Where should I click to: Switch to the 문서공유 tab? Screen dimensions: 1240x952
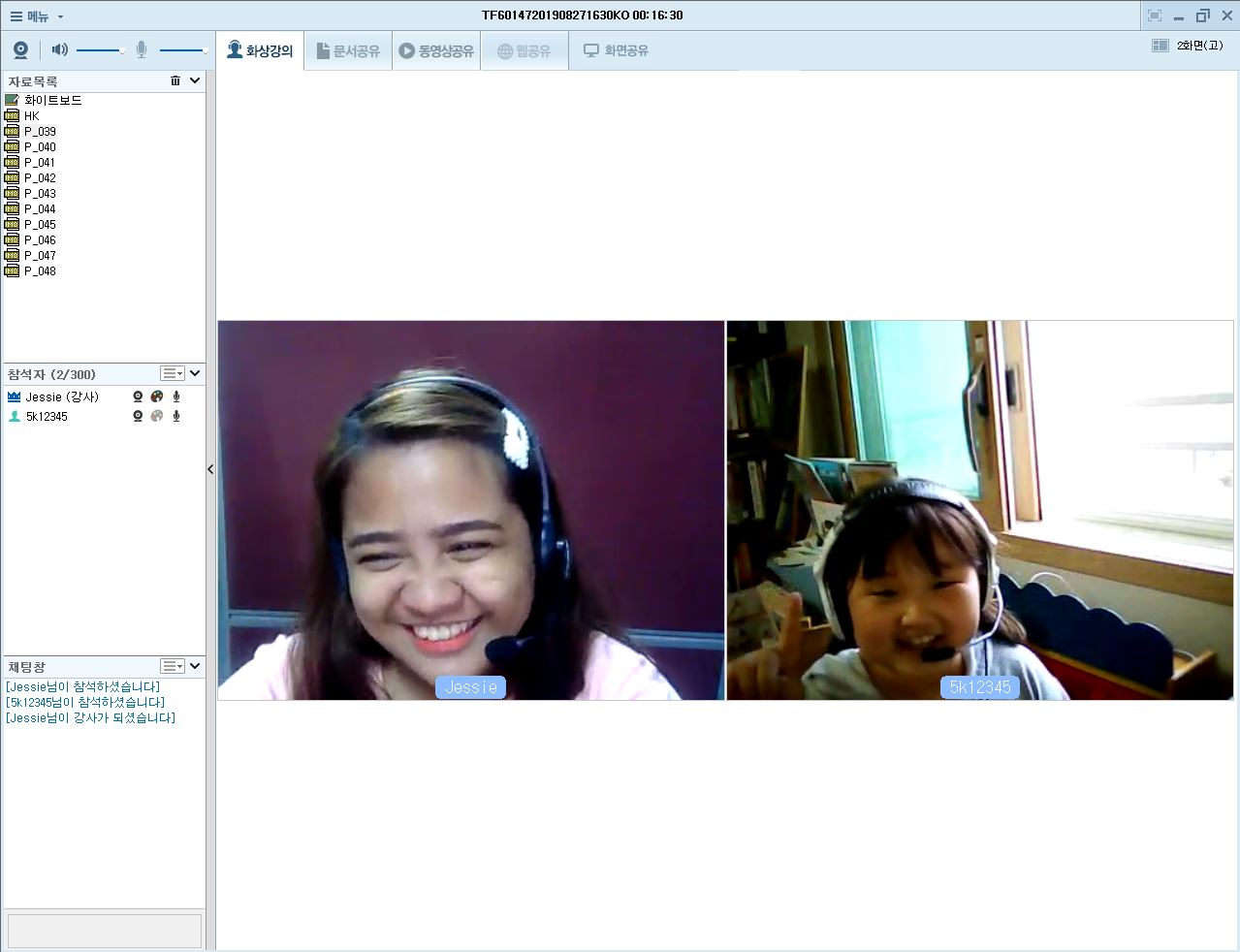coord(348,50)
